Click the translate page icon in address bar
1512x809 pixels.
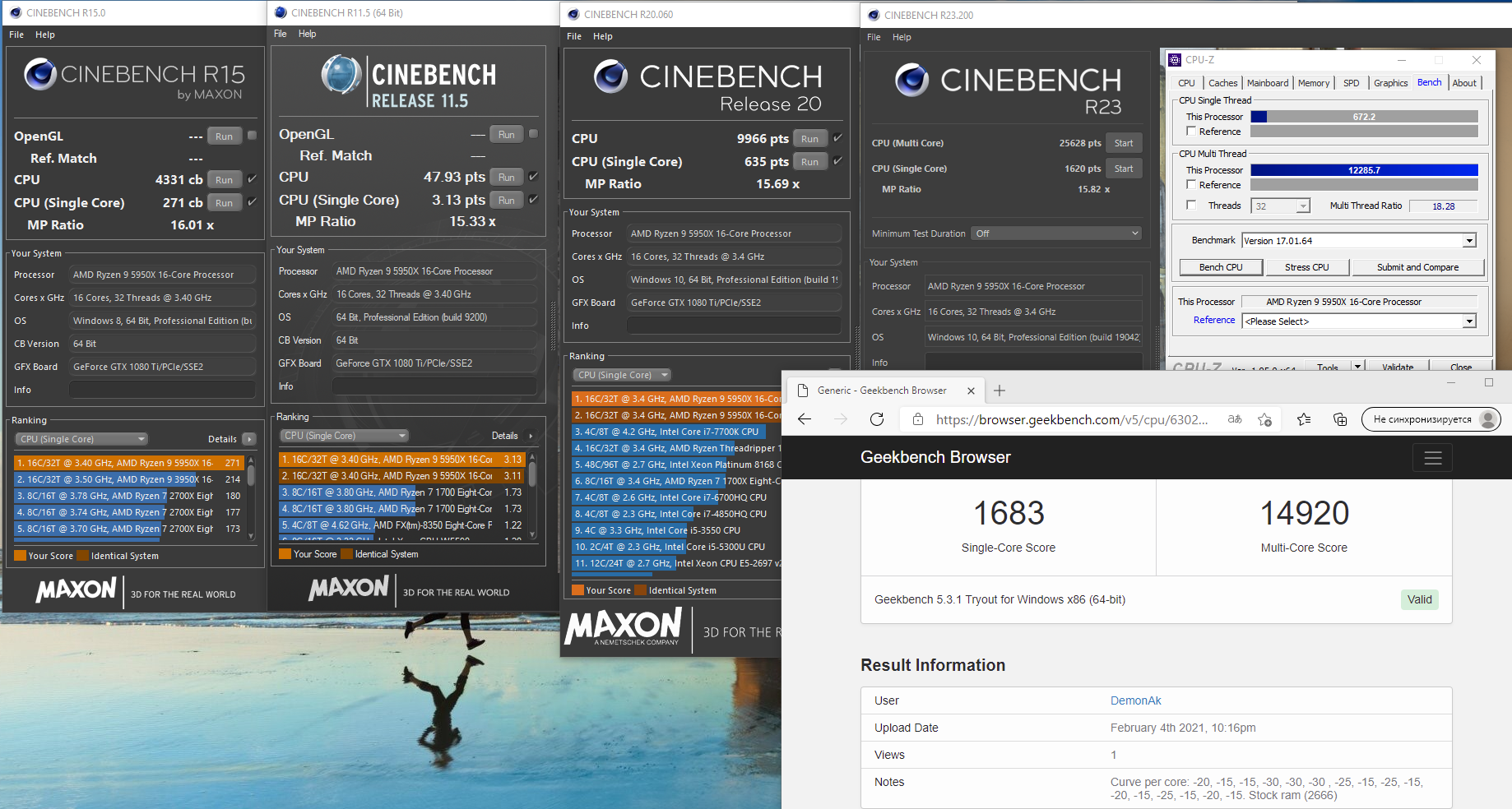pyautogui.click(x=1235, y=419)
